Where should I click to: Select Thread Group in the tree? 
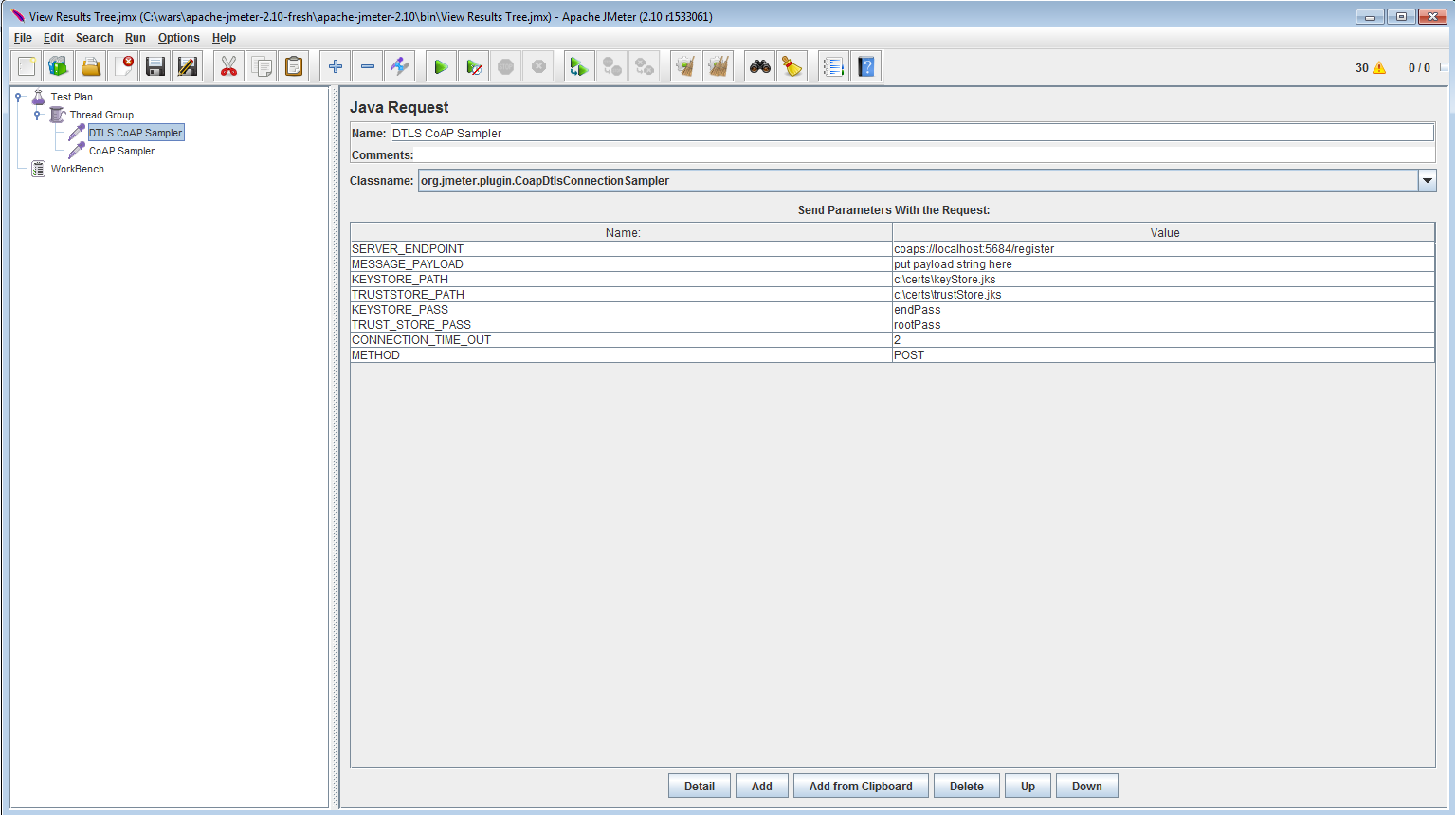pyautogui.click(x=101, y=115)
